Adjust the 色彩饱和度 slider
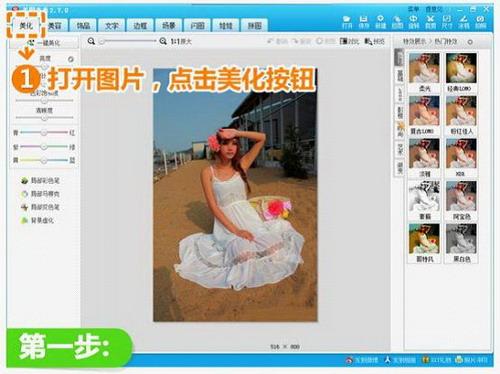 point(44,100)
